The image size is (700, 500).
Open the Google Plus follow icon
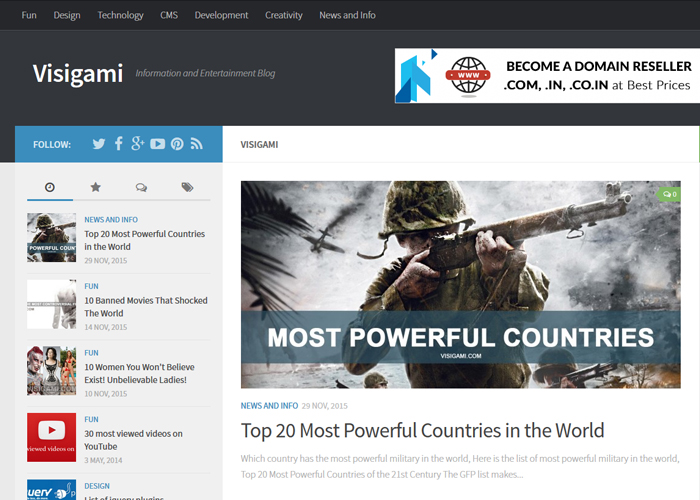point(138,144)
